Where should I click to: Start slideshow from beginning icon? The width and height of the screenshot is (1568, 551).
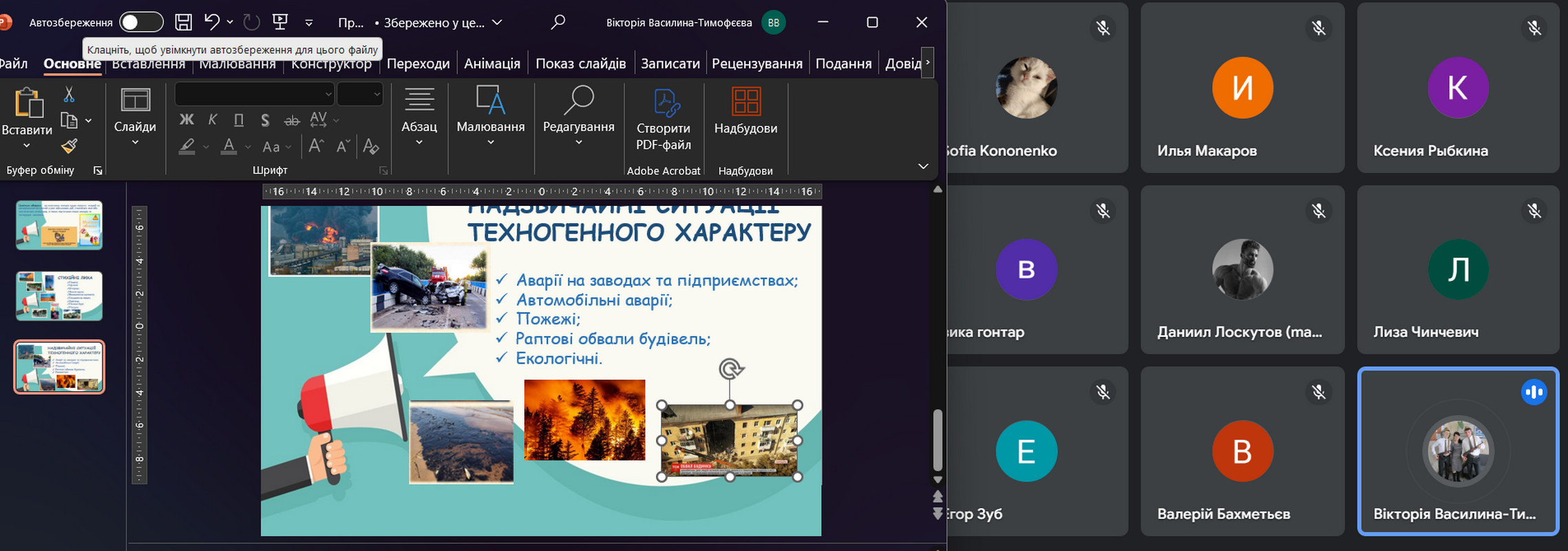click(280, 22)
